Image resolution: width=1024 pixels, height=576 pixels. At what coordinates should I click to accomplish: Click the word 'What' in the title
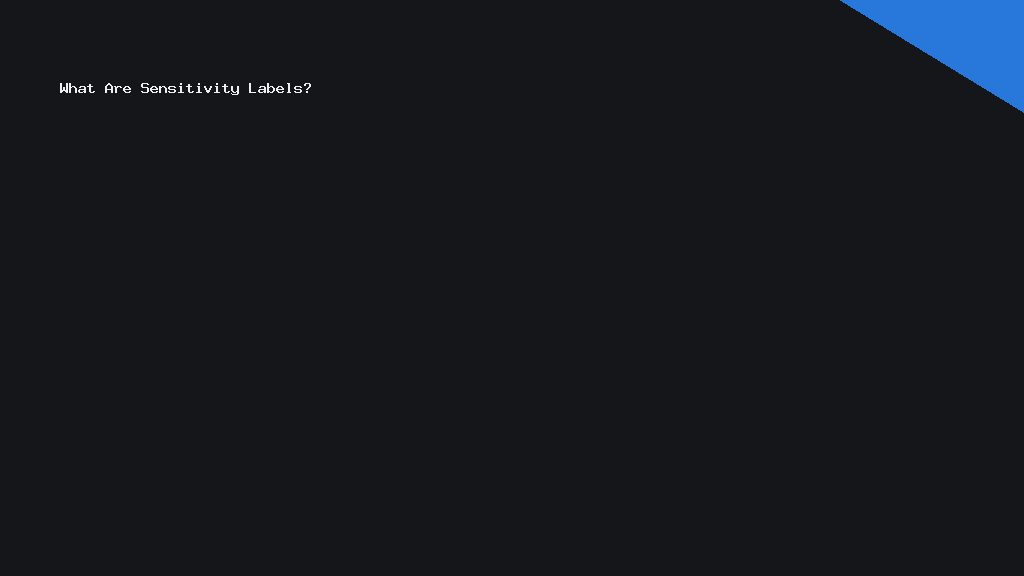(x=77, y=88)
